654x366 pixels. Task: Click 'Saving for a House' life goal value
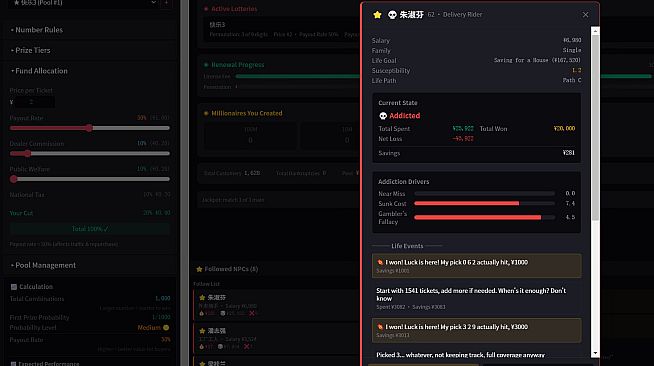point(537,60)
